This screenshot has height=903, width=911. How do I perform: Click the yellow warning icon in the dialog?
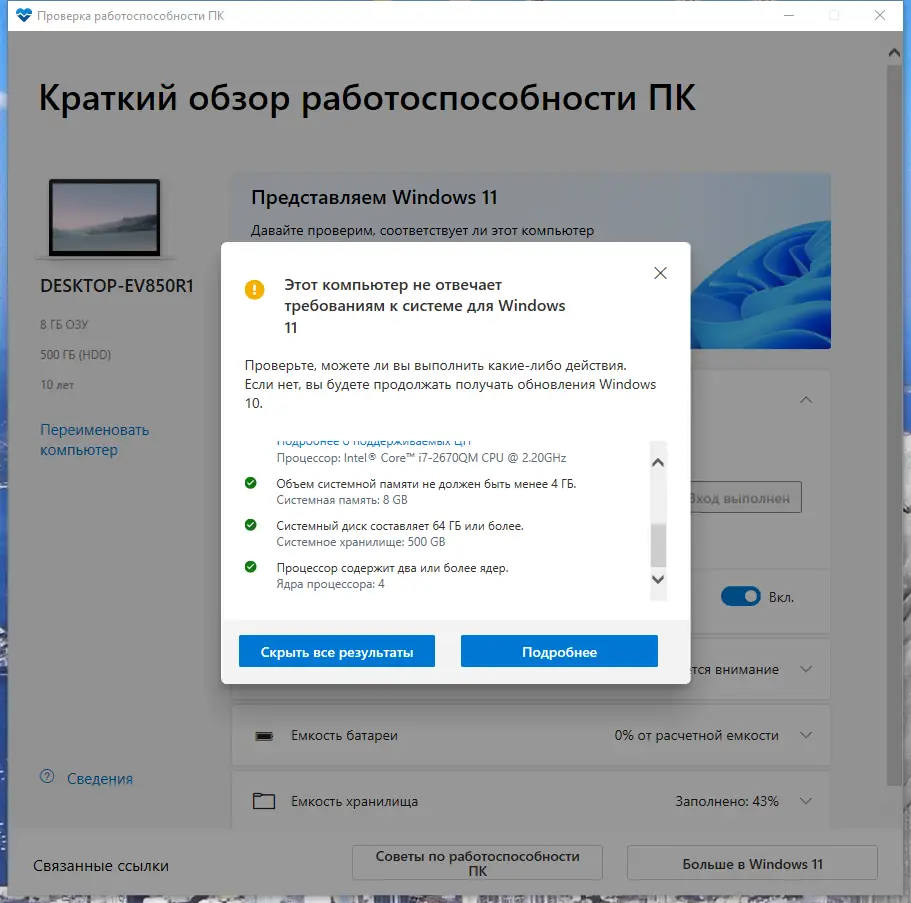click(x=253, y=289)
